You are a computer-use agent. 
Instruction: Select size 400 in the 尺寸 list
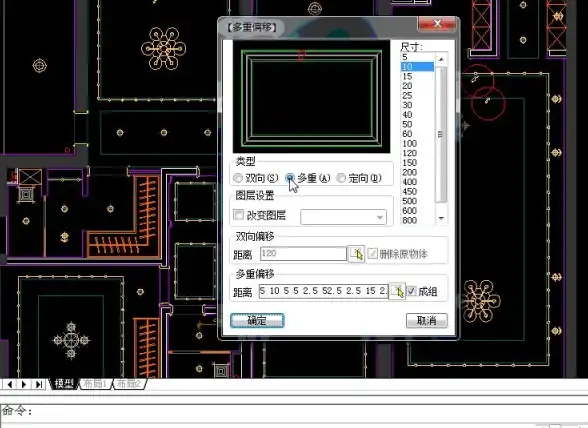click(417, 182)
